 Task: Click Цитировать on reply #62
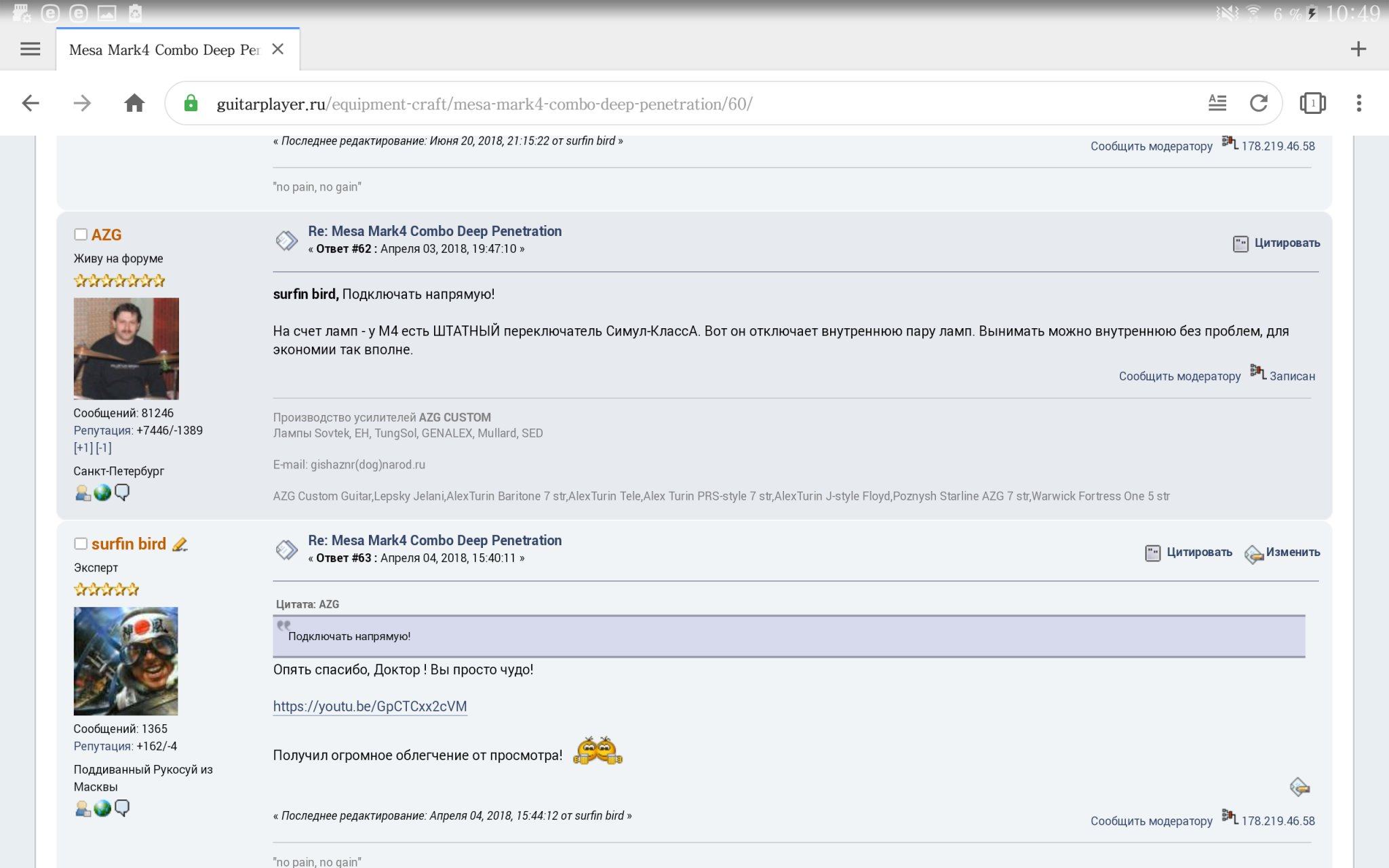[1286, 243]
